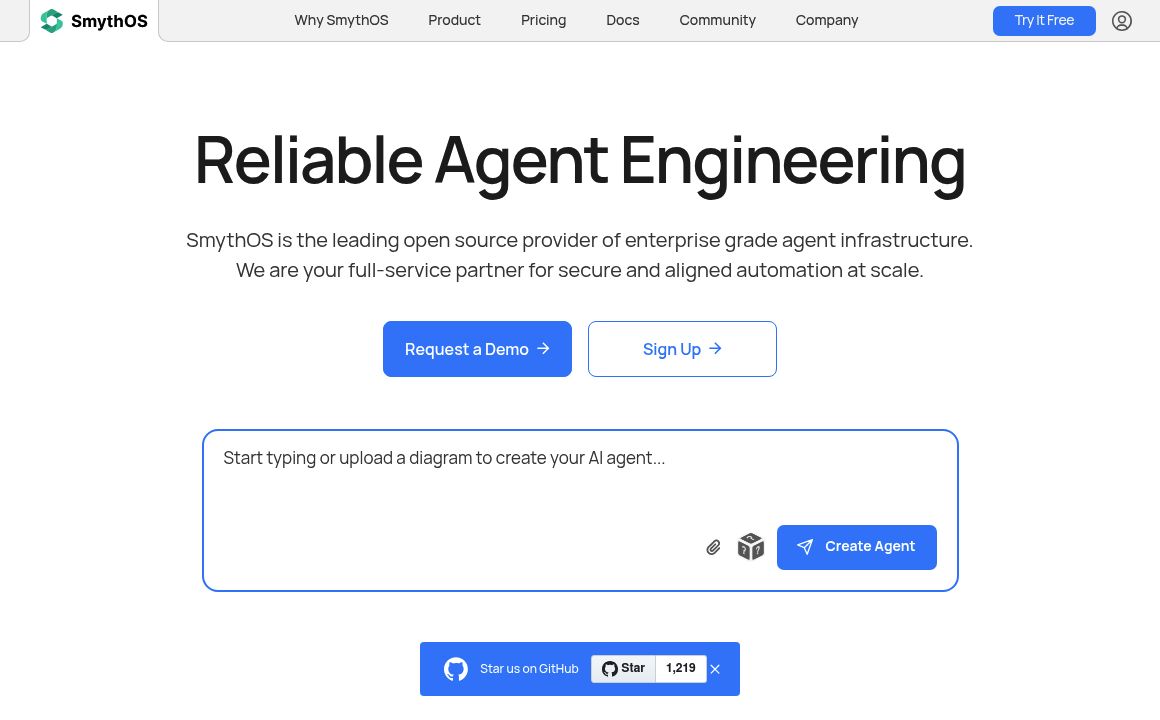The image size is (1160, 720).
Task: Click the Create Agent button
Action: point(856,547)
